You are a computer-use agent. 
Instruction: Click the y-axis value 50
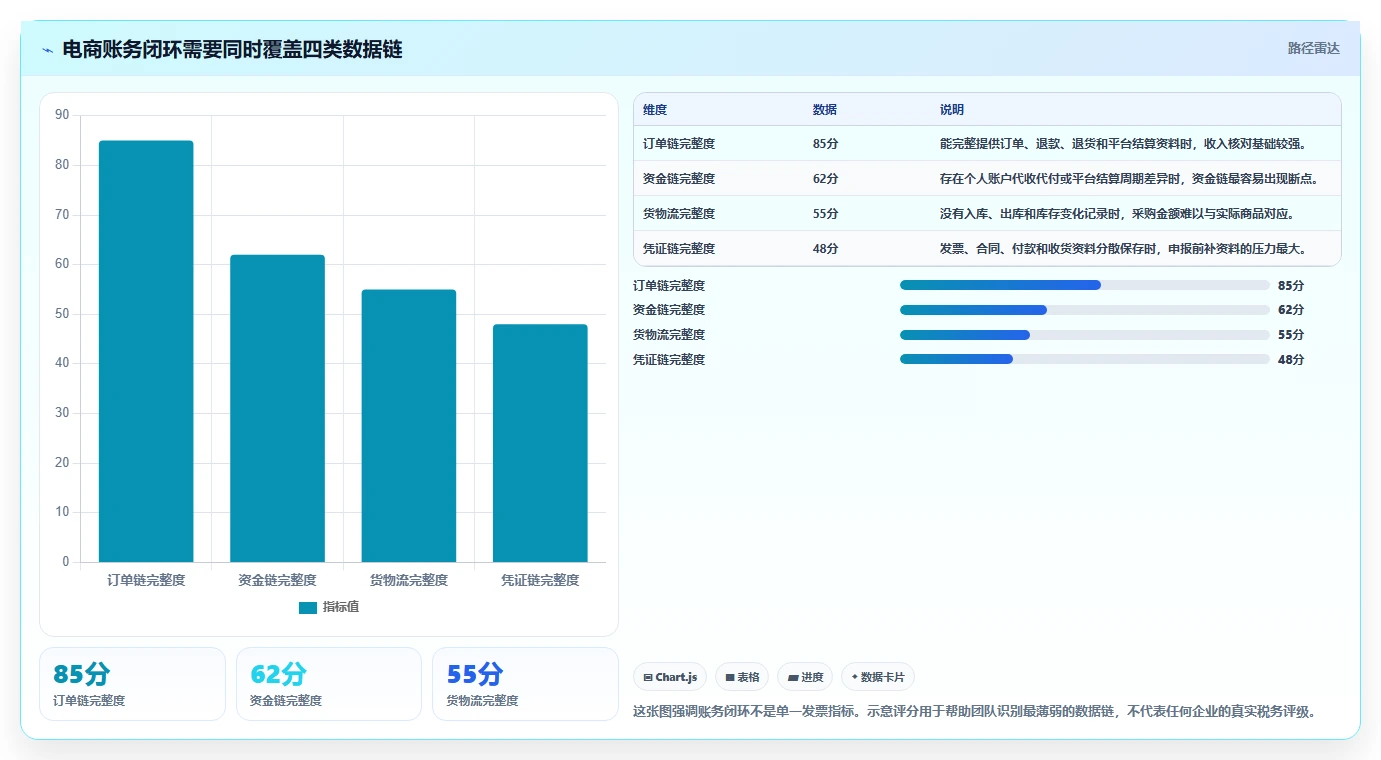tap(62, 313)
